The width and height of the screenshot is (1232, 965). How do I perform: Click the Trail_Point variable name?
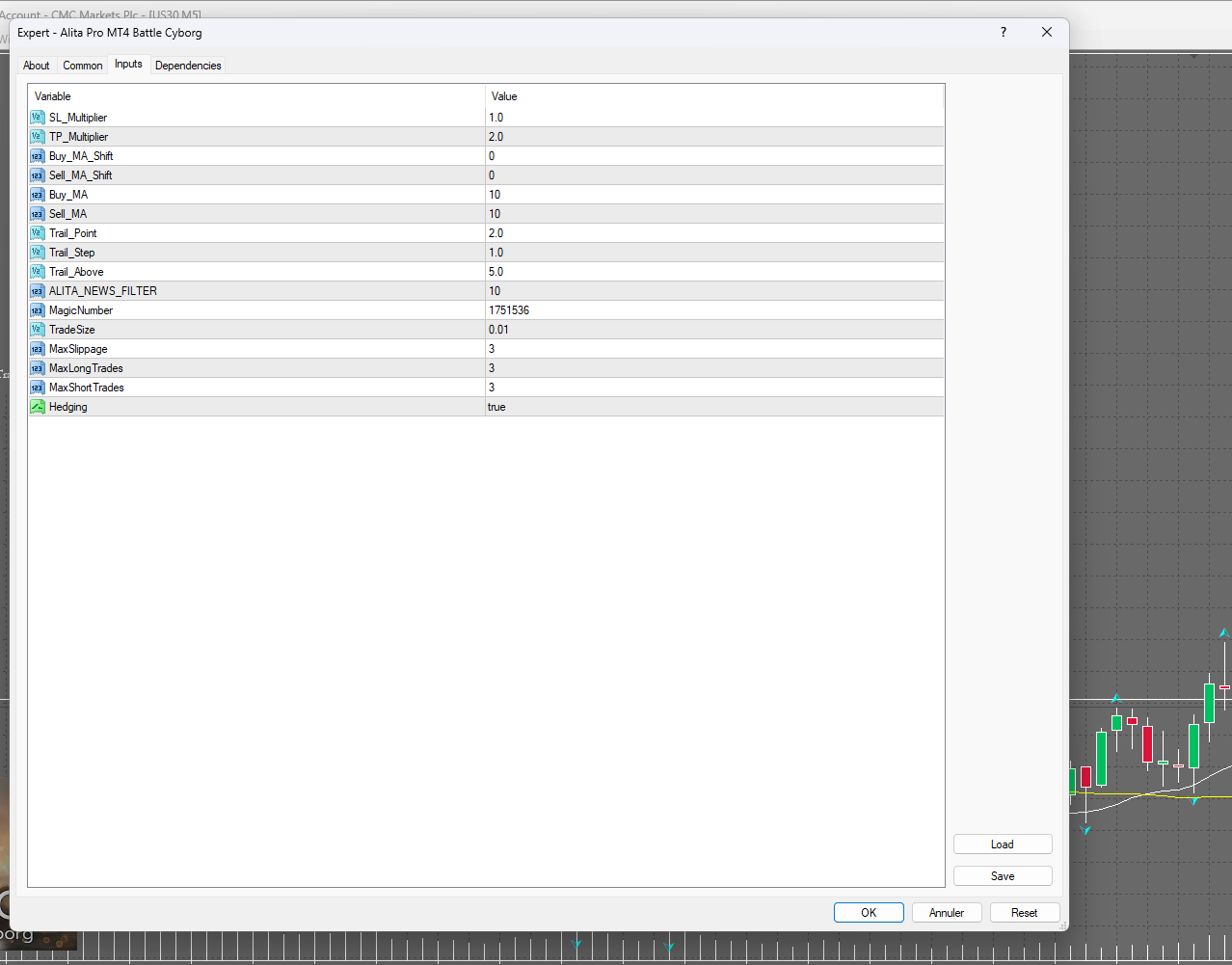[x=73, y=233]
